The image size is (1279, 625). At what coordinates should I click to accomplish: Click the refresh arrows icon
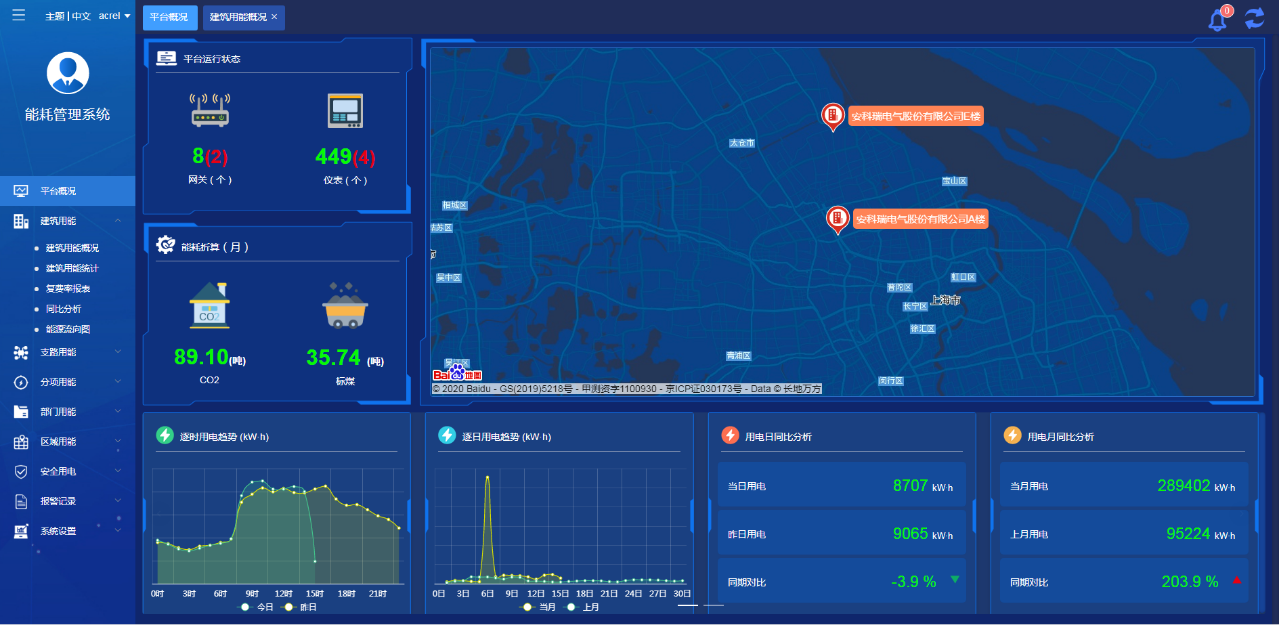1254,18
